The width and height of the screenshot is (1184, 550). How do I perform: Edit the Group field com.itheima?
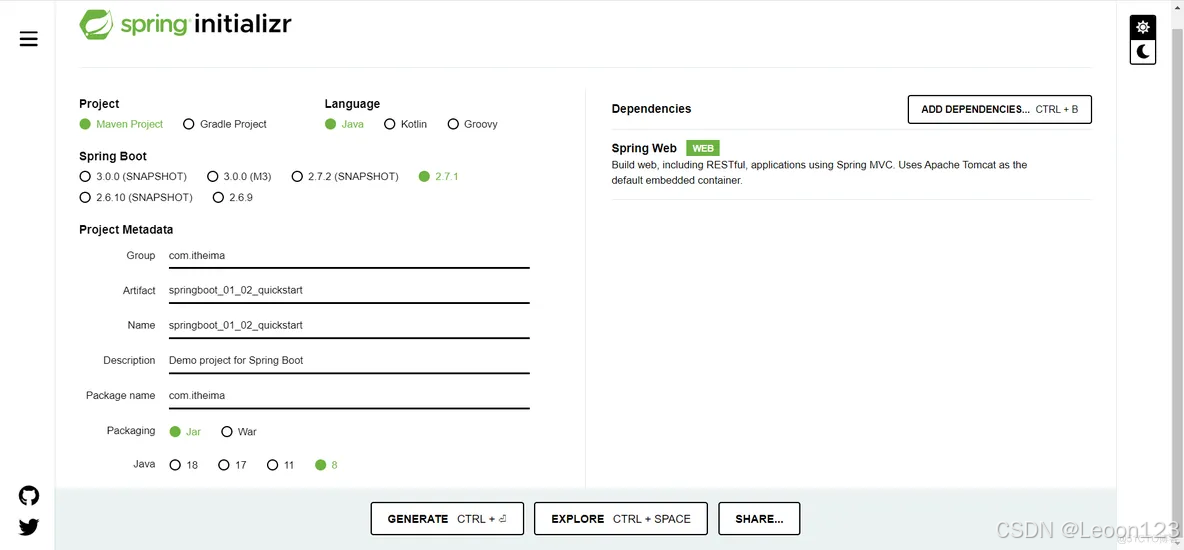[349, 255]
